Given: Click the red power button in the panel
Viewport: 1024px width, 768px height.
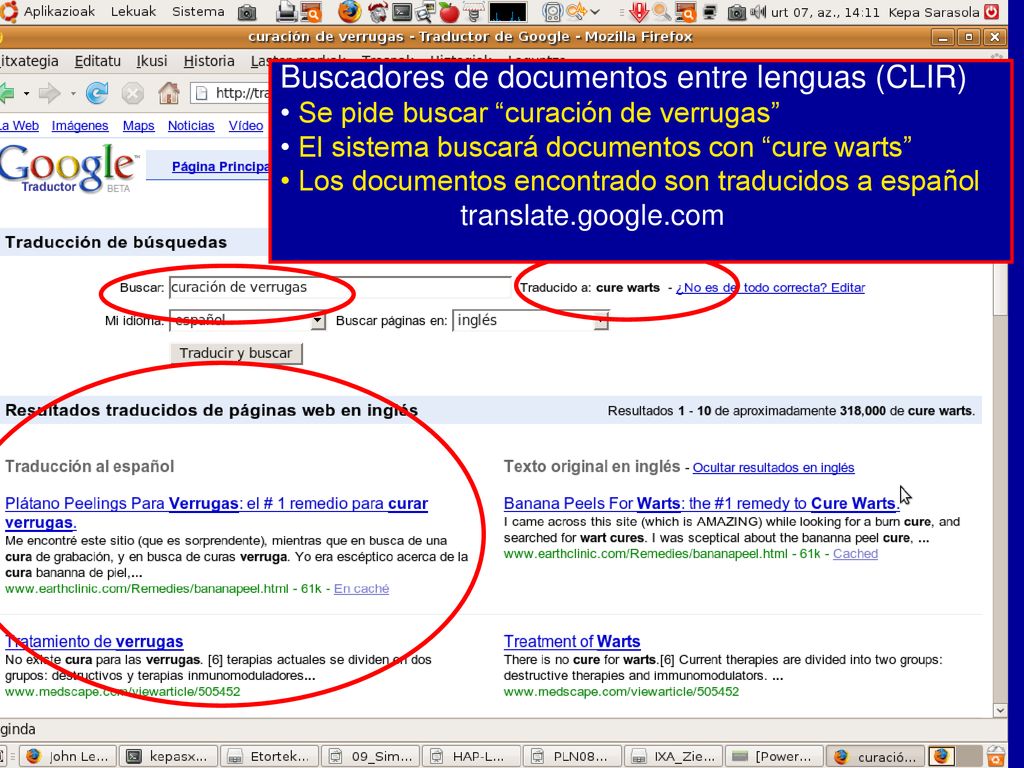Looking at the screenshot, I should [x=991, y=12].
